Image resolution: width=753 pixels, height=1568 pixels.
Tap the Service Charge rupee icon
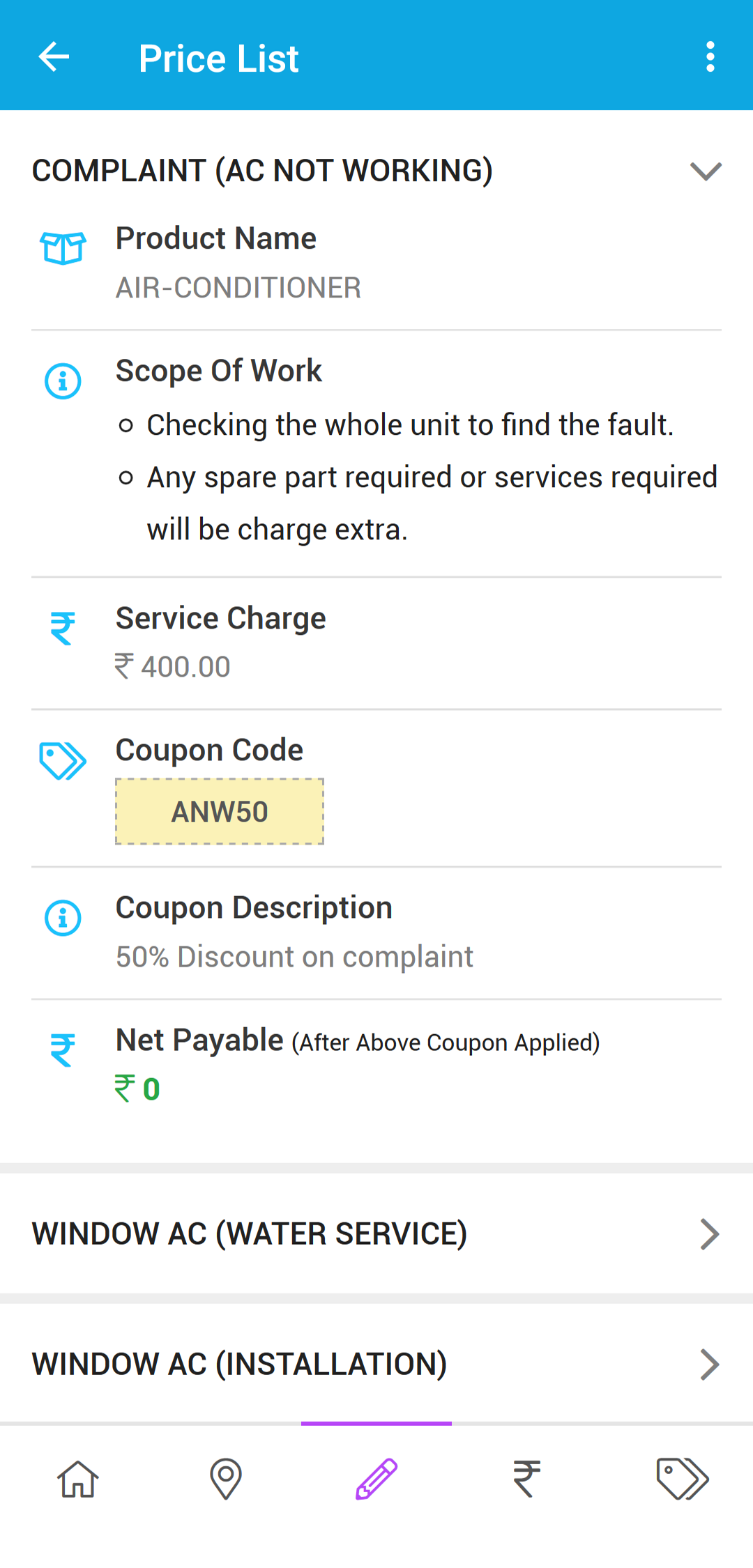point(63,628)
